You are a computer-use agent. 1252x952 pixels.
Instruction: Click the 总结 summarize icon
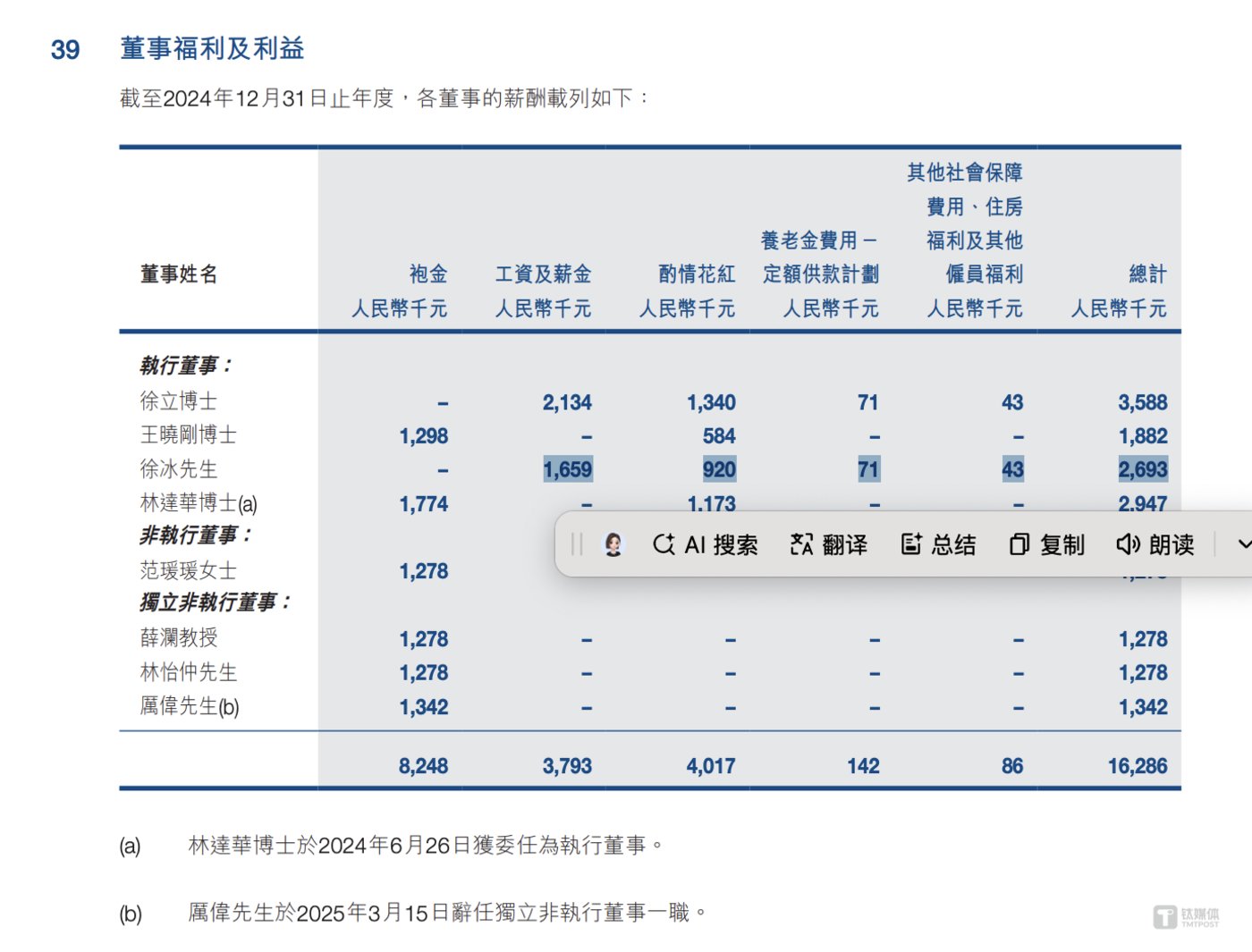click(x=910, y=544)
